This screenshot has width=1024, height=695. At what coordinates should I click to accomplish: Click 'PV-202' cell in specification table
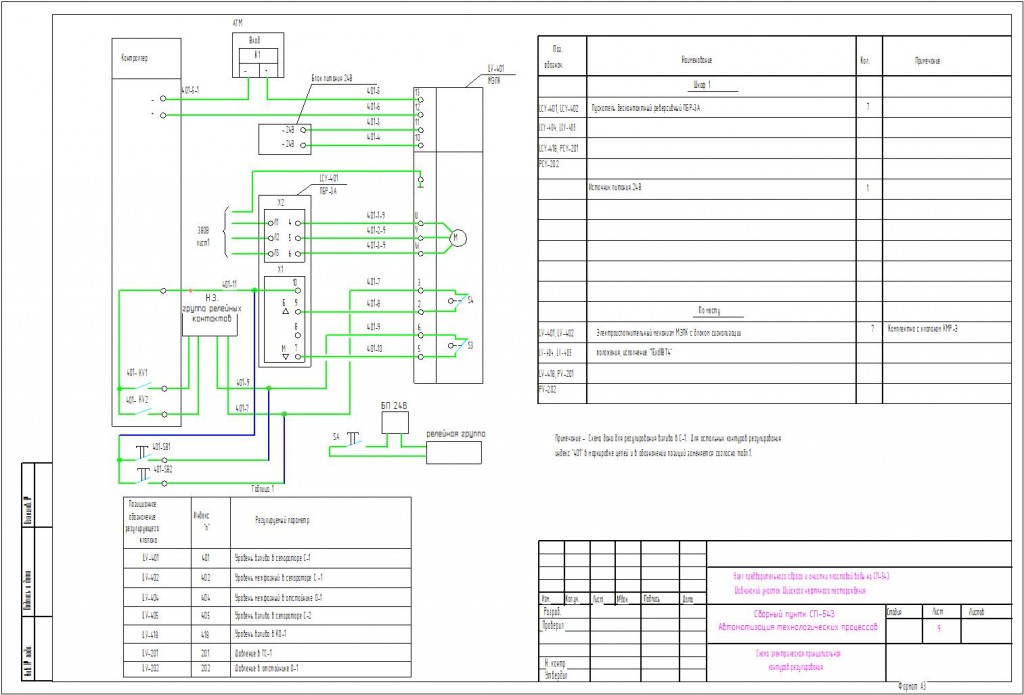[x=547, y=389]
